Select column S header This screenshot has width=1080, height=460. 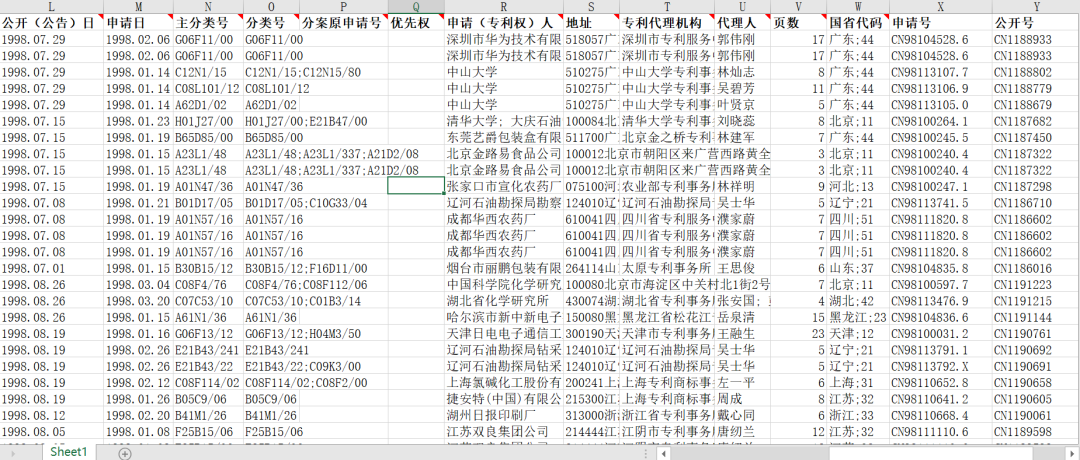tap(591, 7)
